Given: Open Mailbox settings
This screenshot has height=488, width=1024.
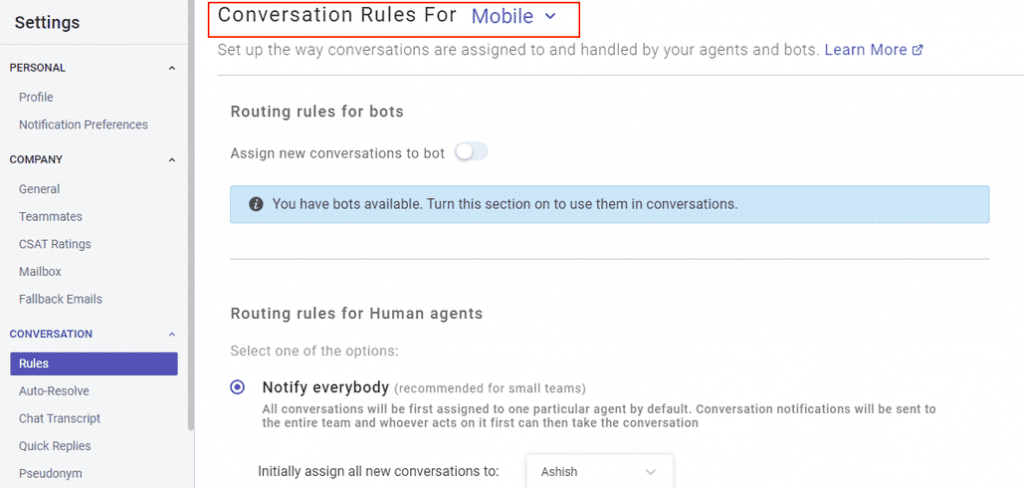Looking at the screenshot, I should [x=40, y=272].
